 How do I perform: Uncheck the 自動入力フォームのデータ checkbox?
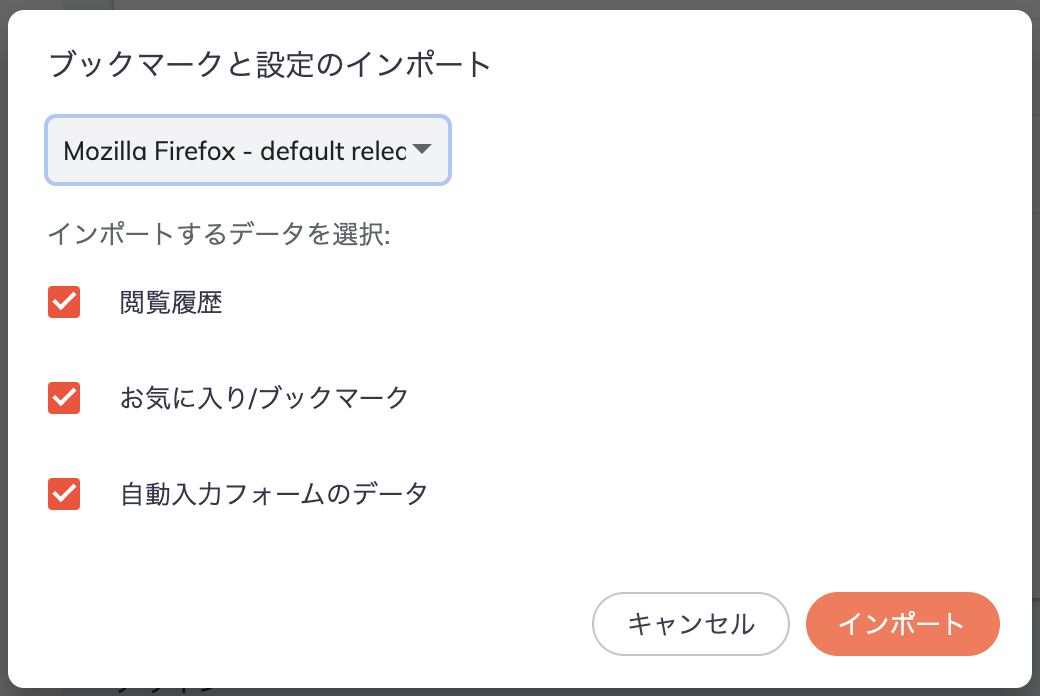pos(64,493)
